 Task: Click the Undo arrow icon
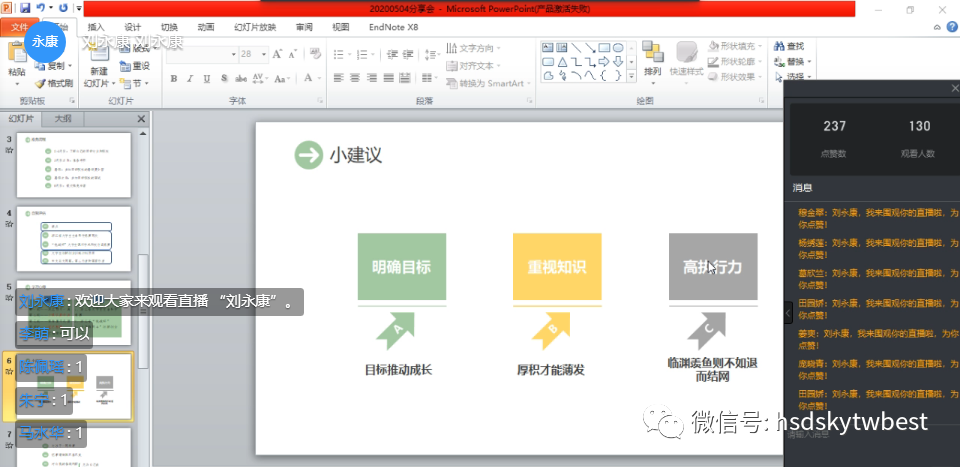click(42, 8)
